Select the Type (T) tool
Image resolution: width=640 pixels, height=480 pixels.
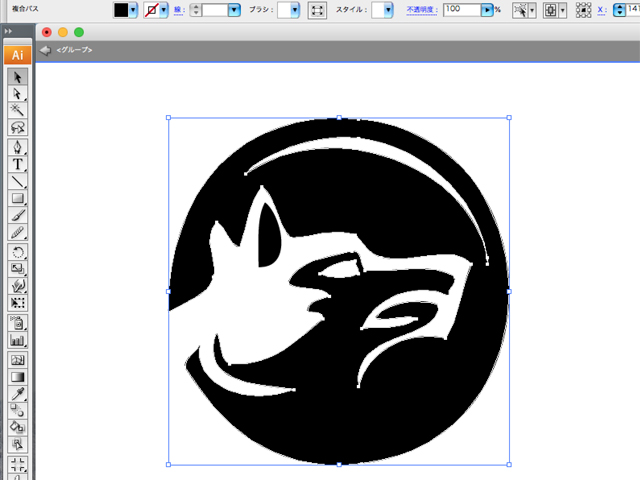(x=17, y=164)
